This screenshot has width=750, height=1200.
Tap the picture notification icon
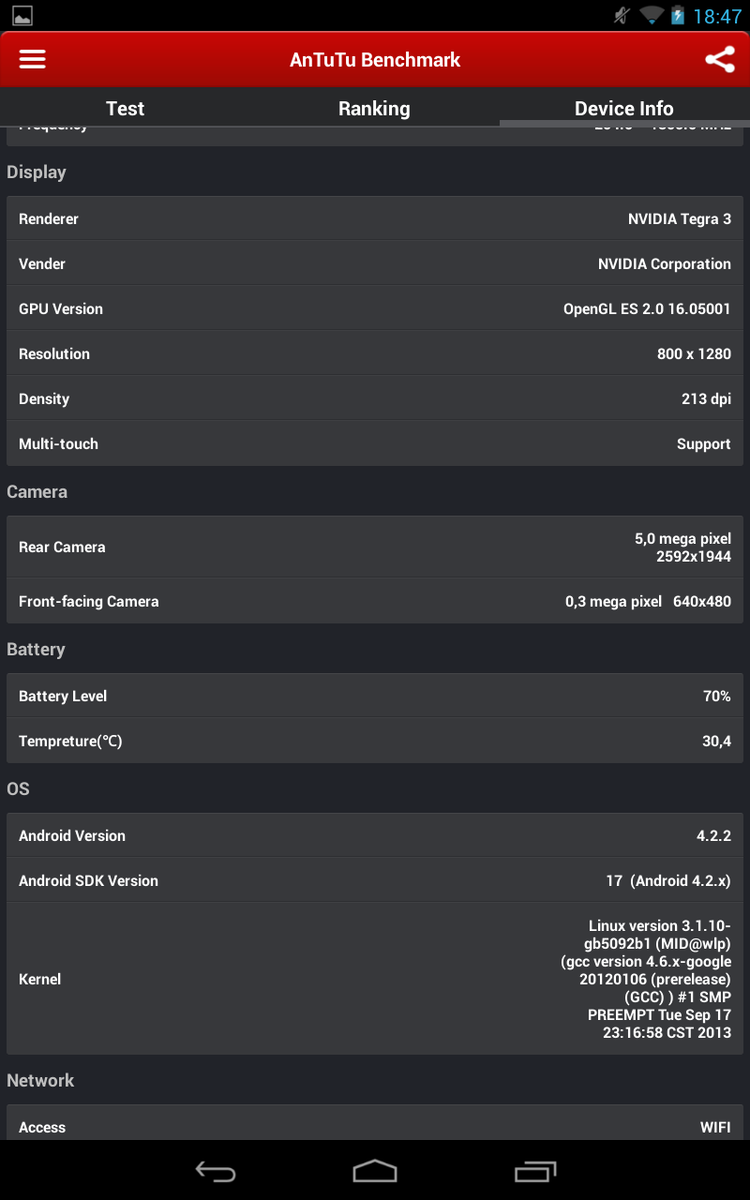(x=22, y=16)
